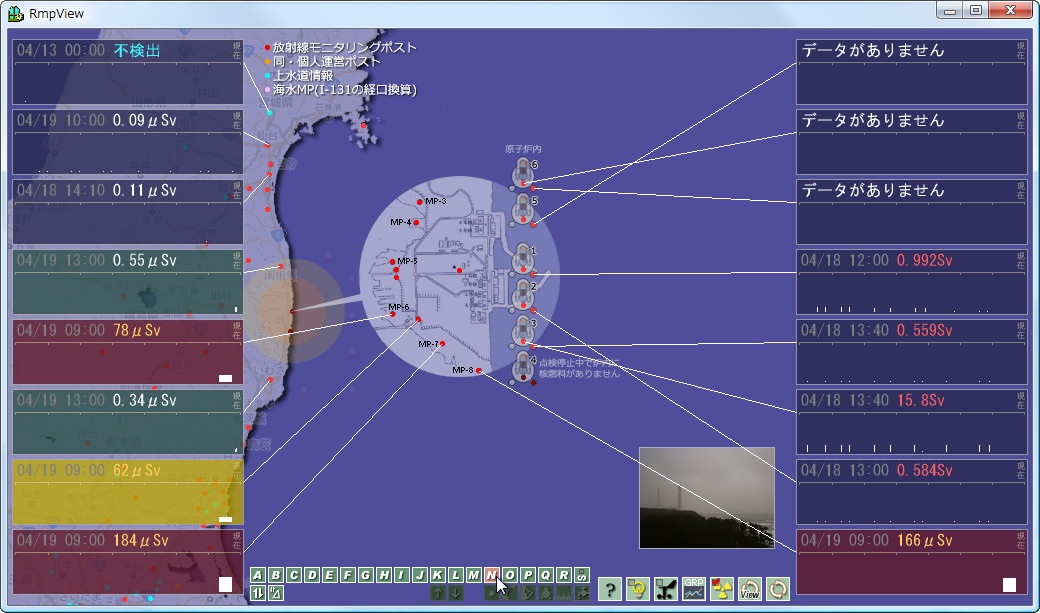Click the wind vane weather icon
1040x613 pixels.
(x=666, y=588)
